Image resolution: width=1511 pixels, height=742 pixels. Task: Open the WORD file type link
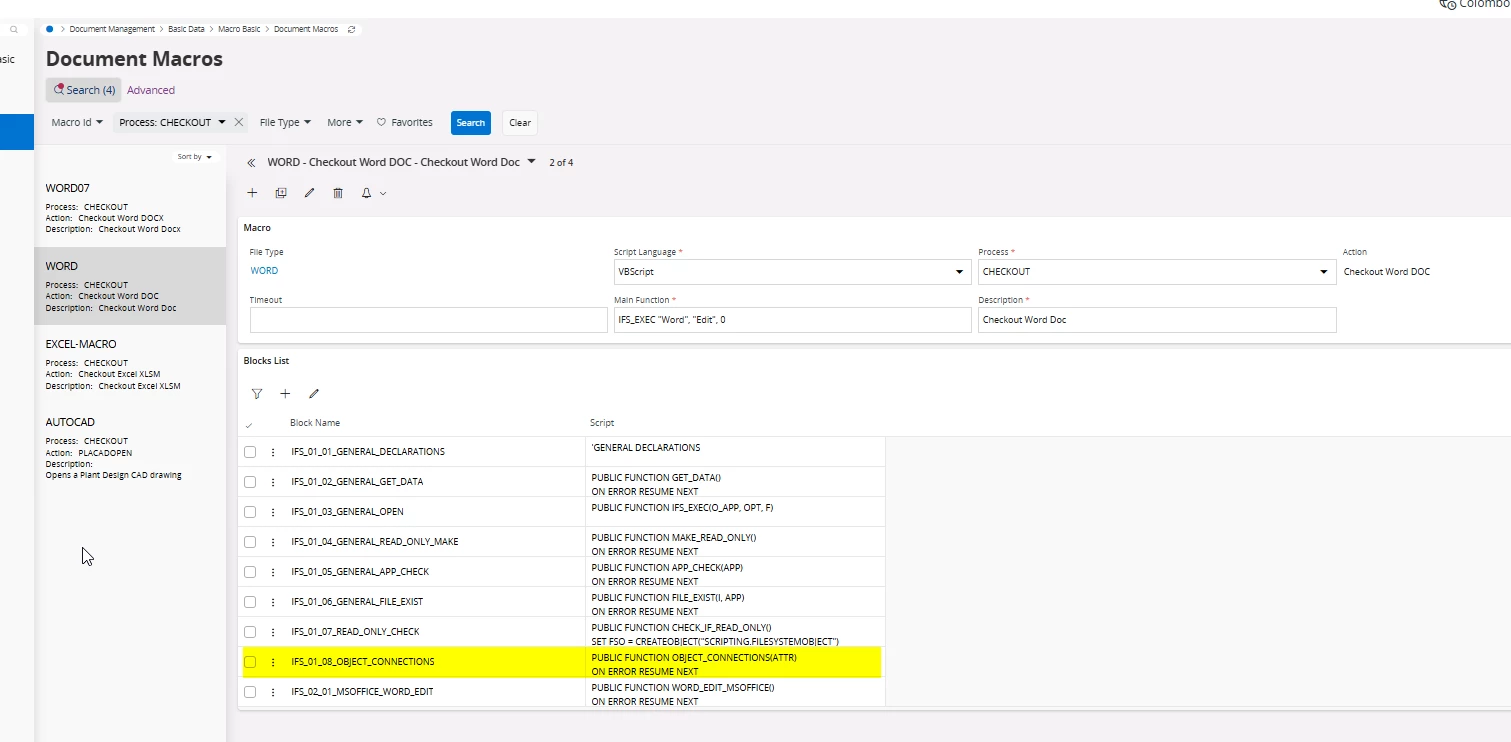pos(264,271)
